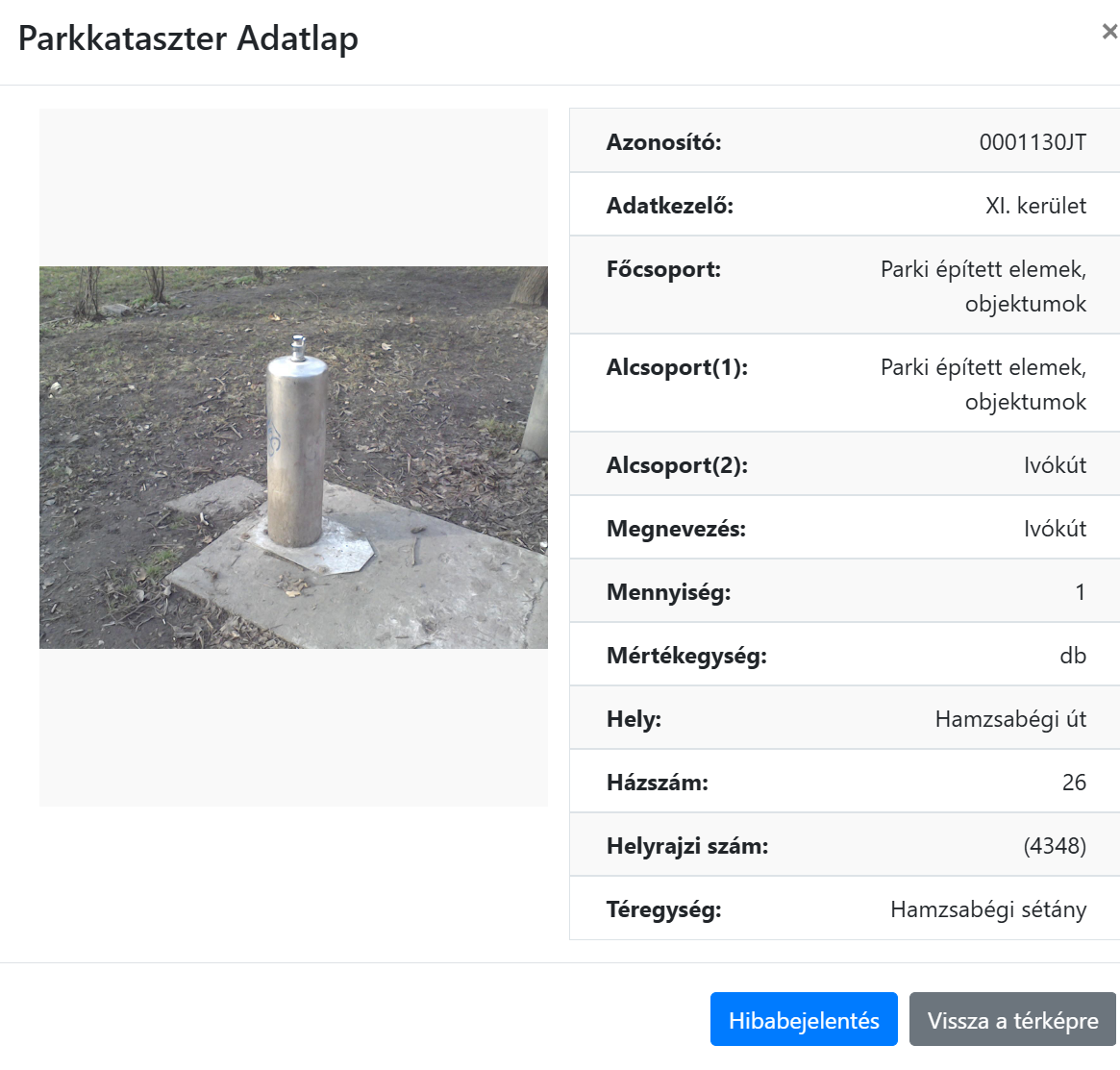
Task: Click the Adatkezelő row label
Action: tap(669, 206)
